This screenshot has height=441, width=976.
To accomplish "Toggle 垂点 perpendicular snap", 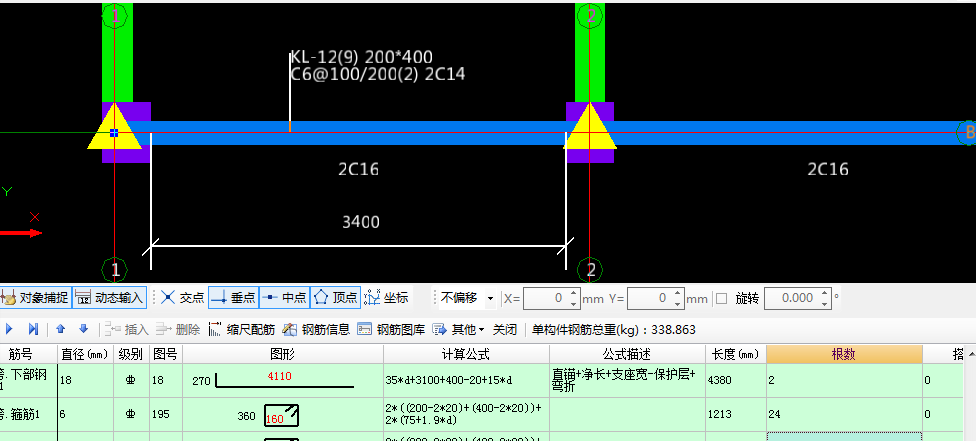I will coord(233,298).
